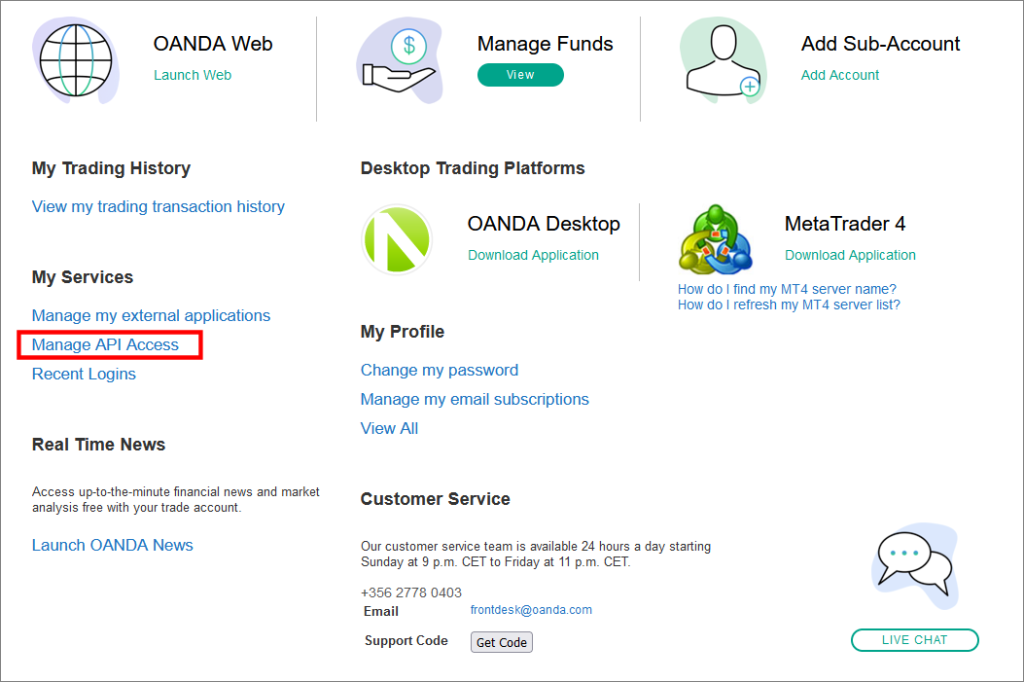The image size is (1024, 682).
Task: Click the OANDA Web globe icon
Action: [x=76, y=60]
